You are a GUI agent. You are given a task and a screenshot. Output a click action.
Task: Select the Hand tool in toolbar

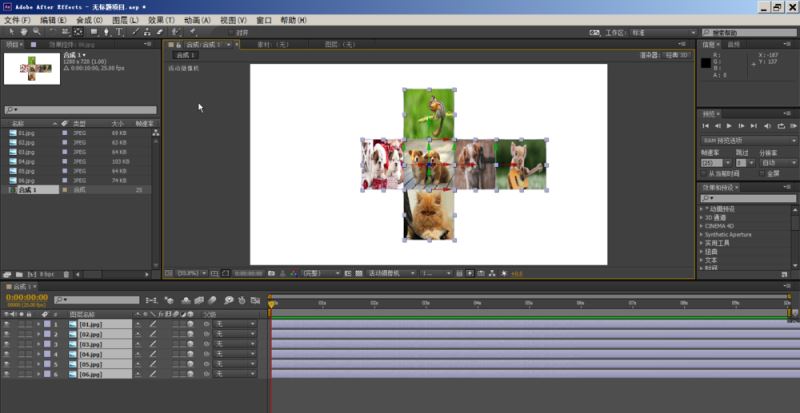pos(24,32)
